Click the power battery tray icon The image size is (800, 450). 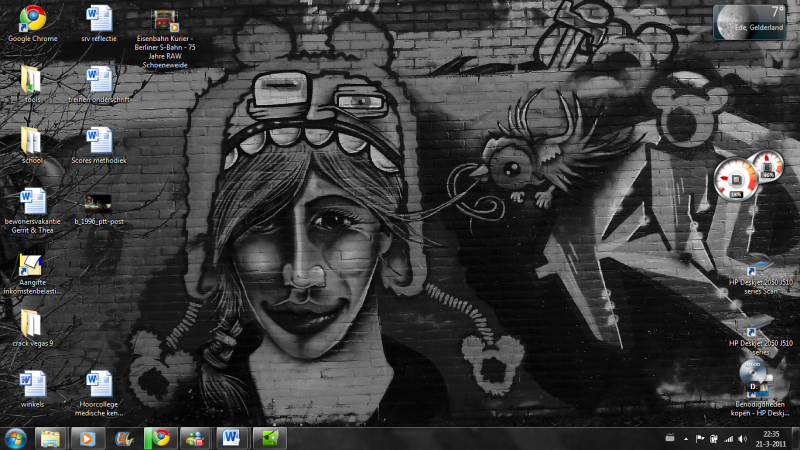click(x=714, y=439)
